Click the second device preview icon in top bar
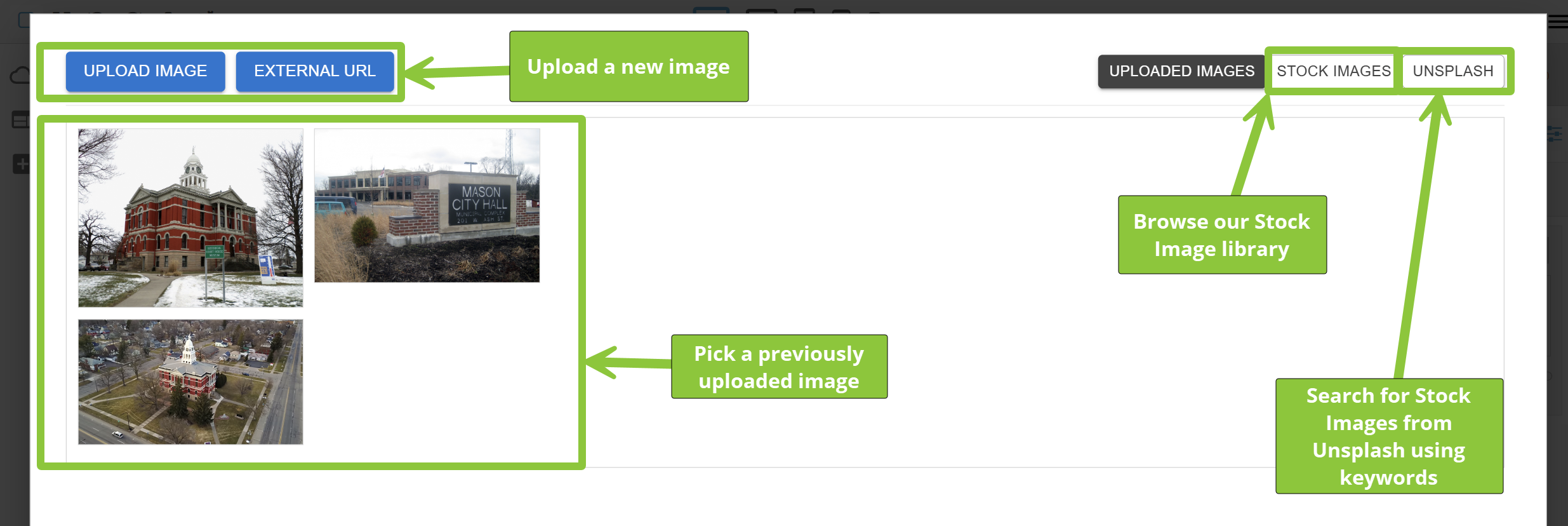Viewport: 1568px width, 526px height. click(x=761, y=11)
